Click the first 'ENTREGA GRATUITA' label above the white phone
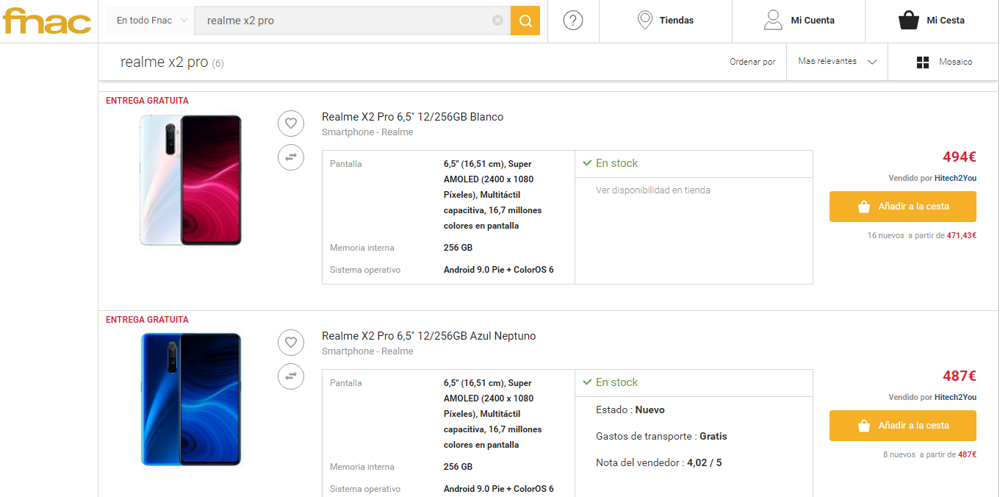 147,101
